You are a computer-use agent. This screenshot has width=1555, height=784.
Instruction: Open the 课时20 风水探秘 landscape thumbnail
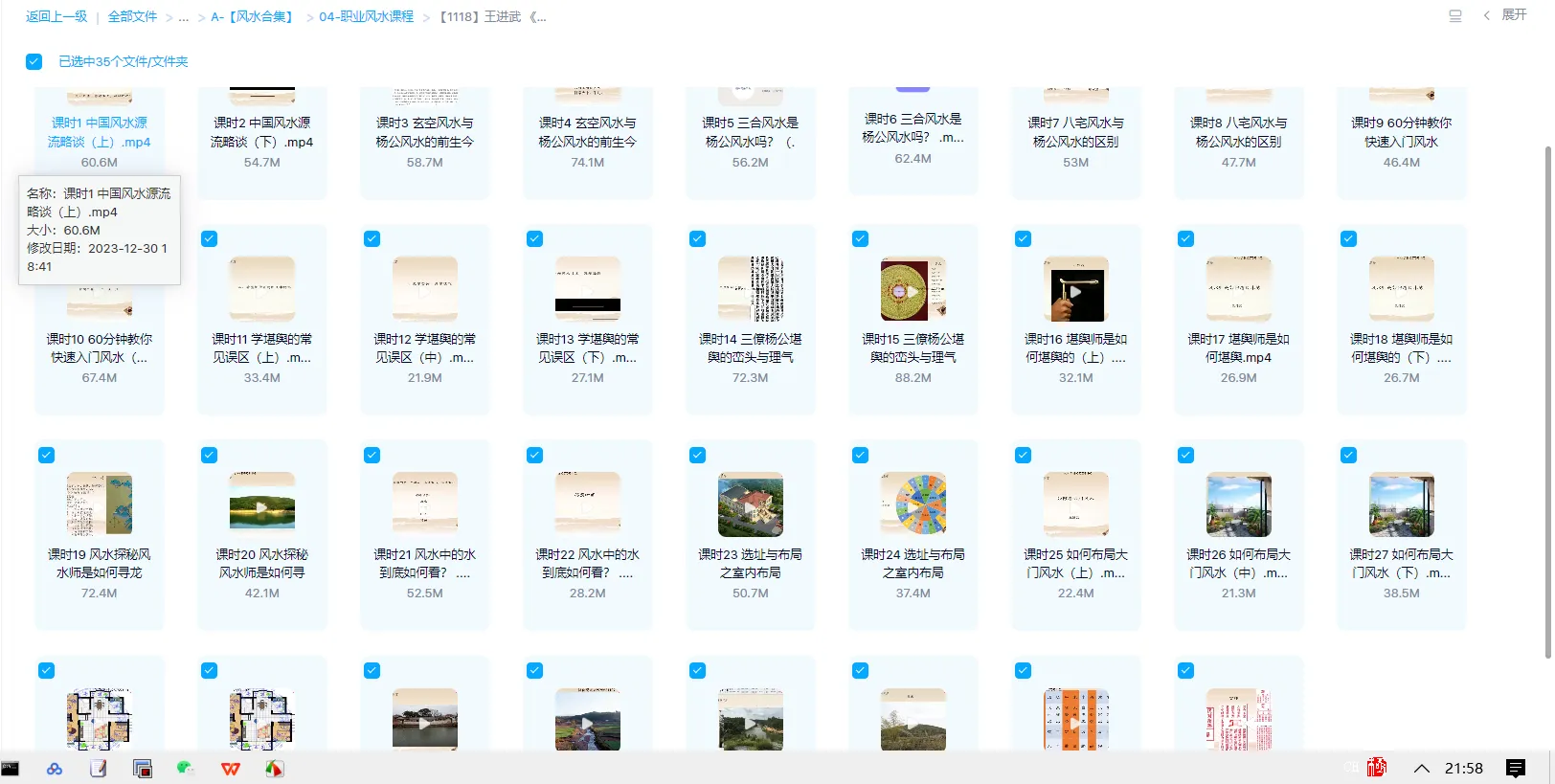(x=262, y=504)
